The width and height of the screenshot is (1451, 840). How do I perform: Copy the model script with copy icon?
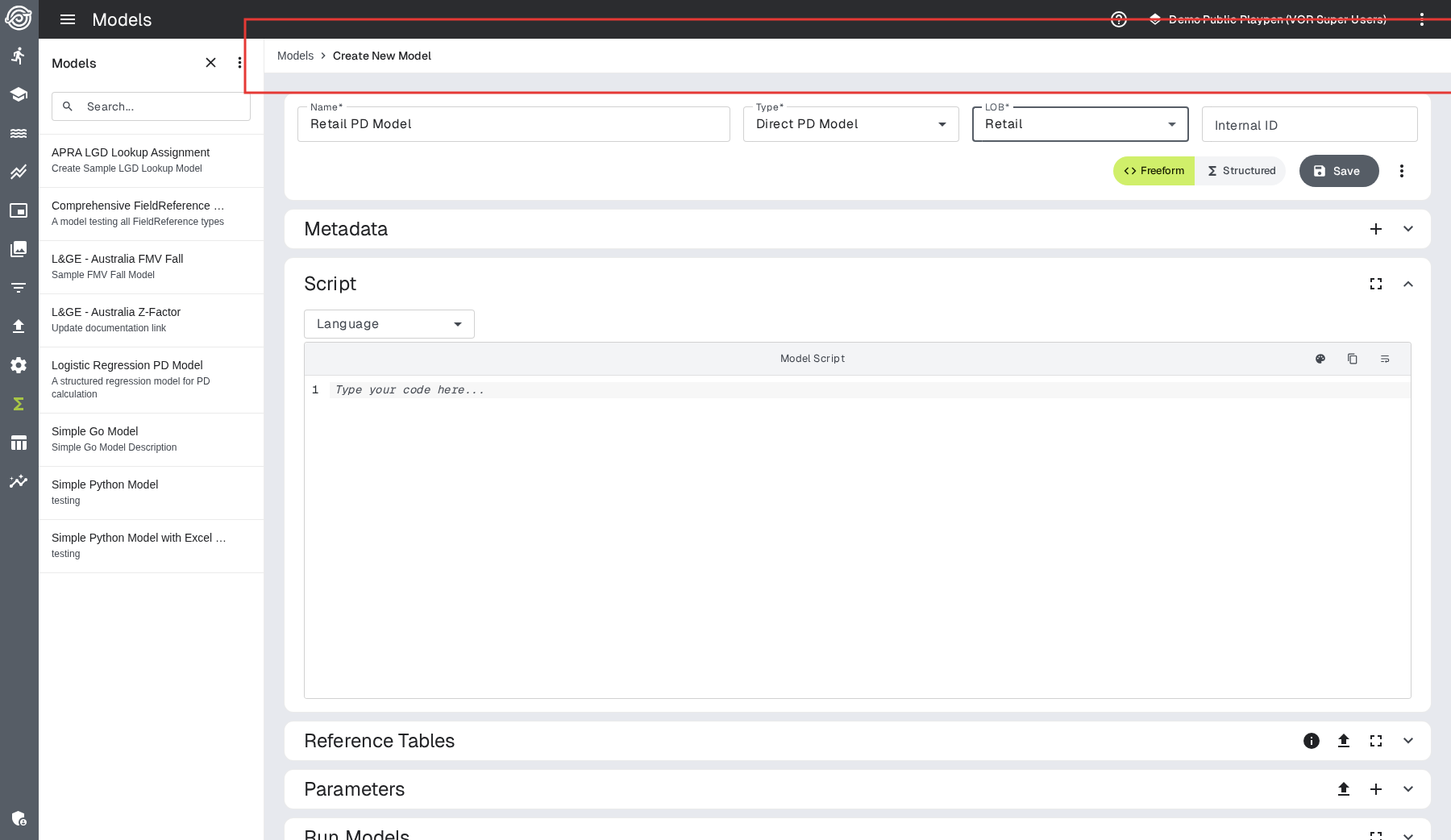[1352, 359]
